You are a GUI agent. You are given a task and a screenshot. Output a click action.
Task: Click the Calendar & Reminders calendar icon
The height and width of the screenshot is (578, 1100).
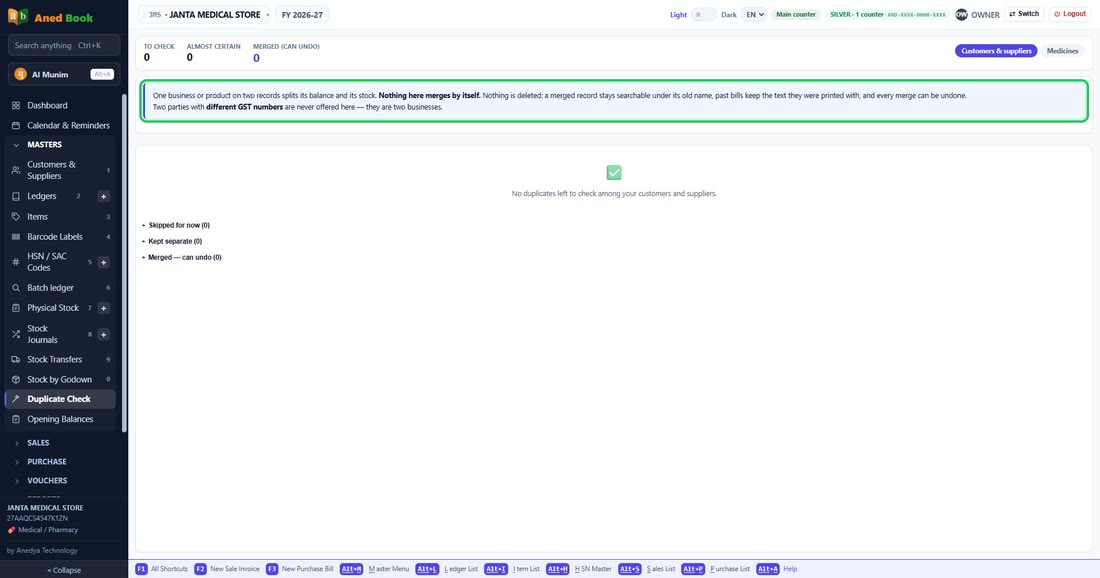16,126
